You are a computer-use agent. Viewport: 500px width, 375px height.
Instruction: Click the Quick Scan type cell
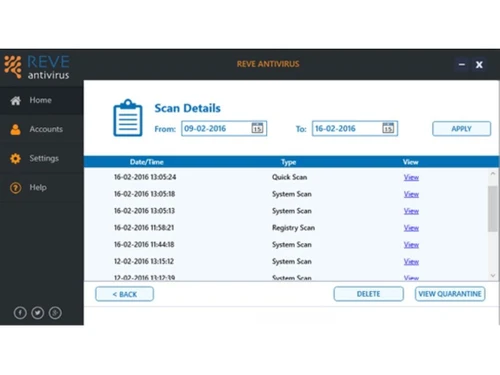289,177
